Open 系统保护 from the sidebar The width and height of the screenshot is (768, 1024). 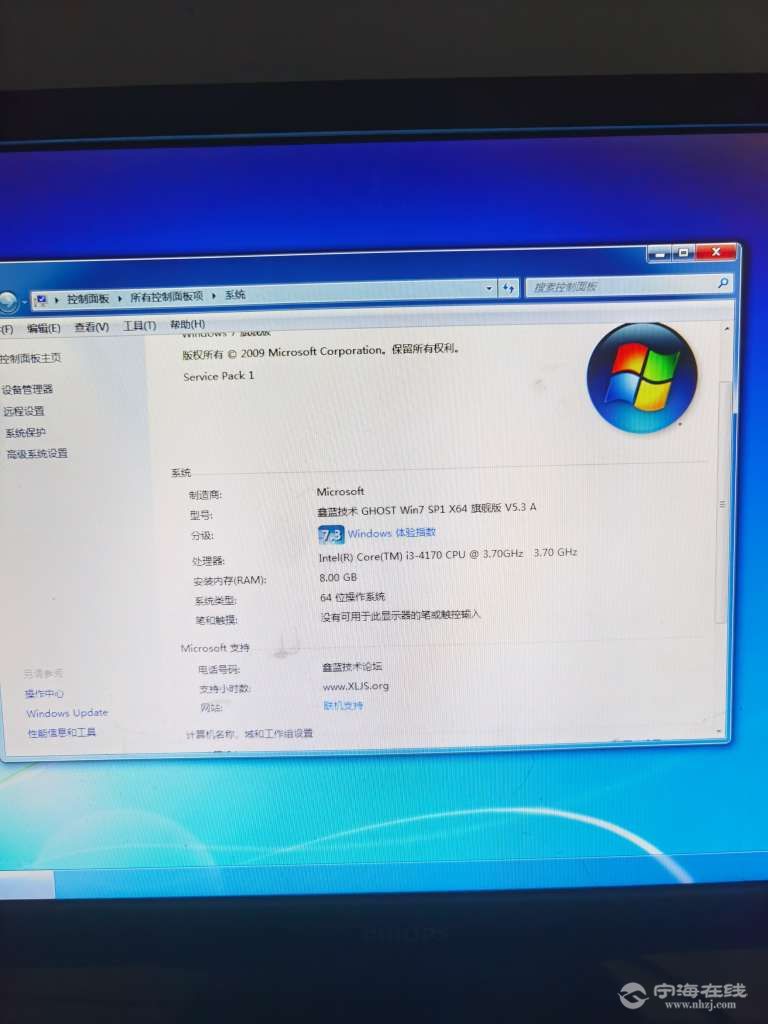point(25,433)
